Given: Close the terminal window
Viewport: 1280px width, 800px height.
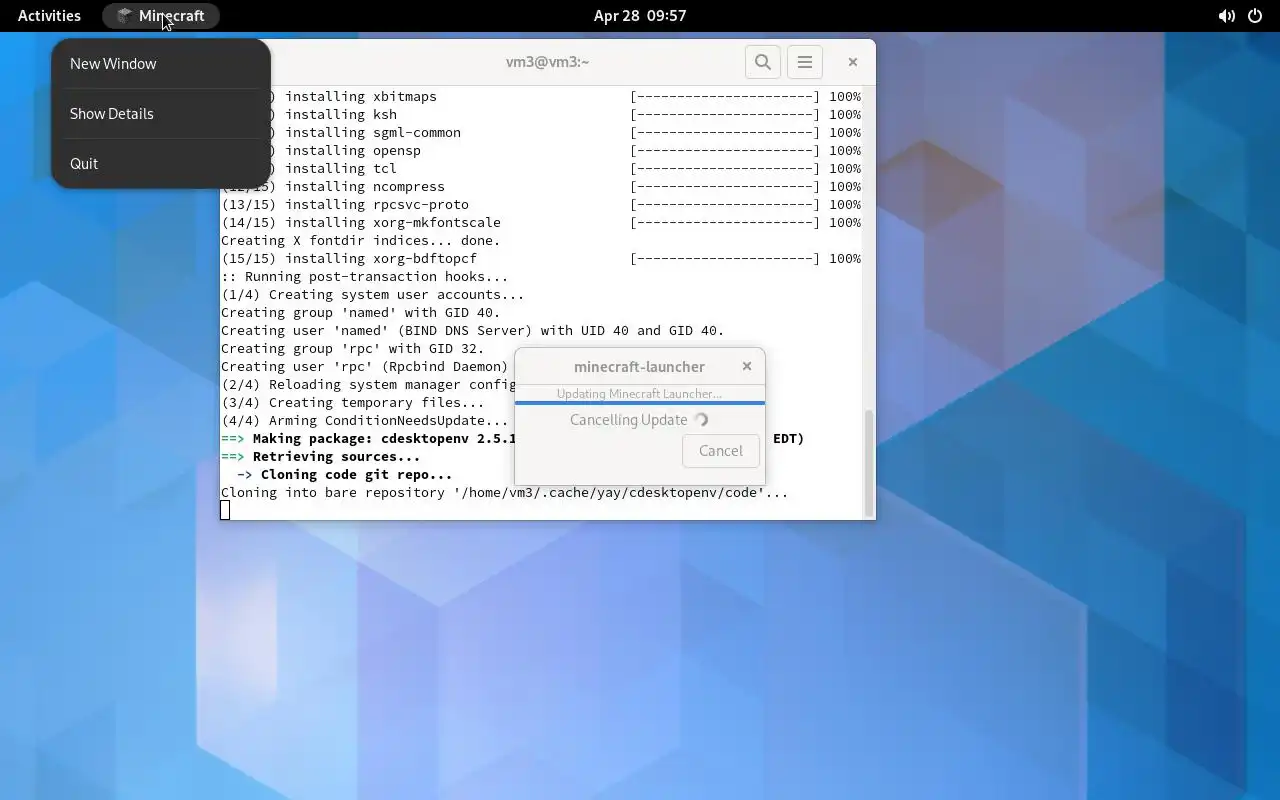Looking at the screenshot, I should pos(853,62).
